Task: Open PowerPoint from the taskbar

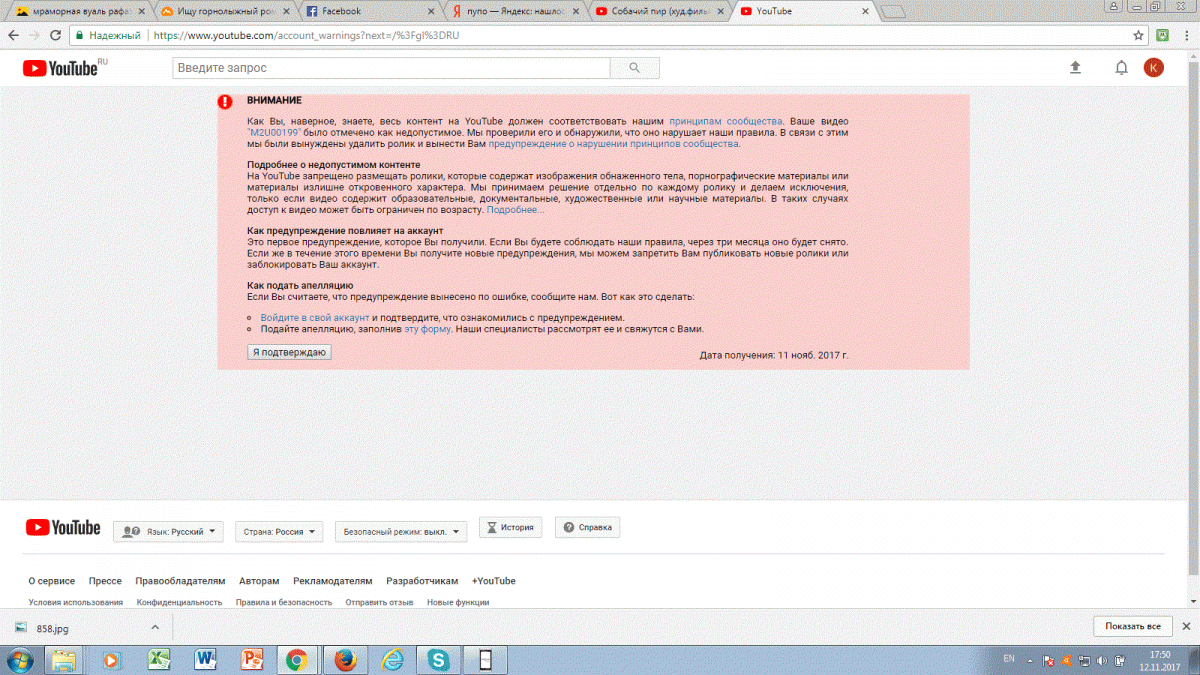Action: [x=251, y=660]
